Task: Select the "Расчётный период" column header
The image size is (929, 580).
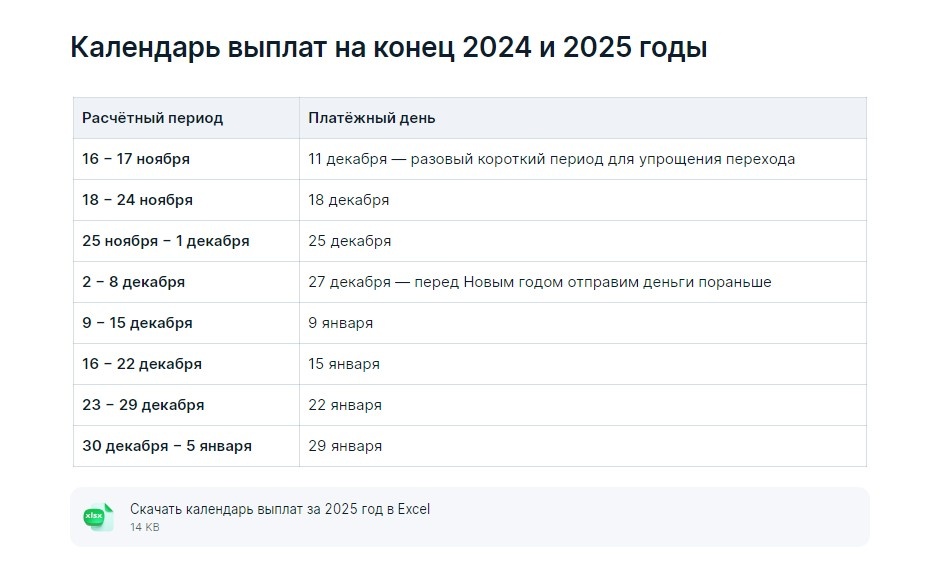Action: tap(154, 117)
